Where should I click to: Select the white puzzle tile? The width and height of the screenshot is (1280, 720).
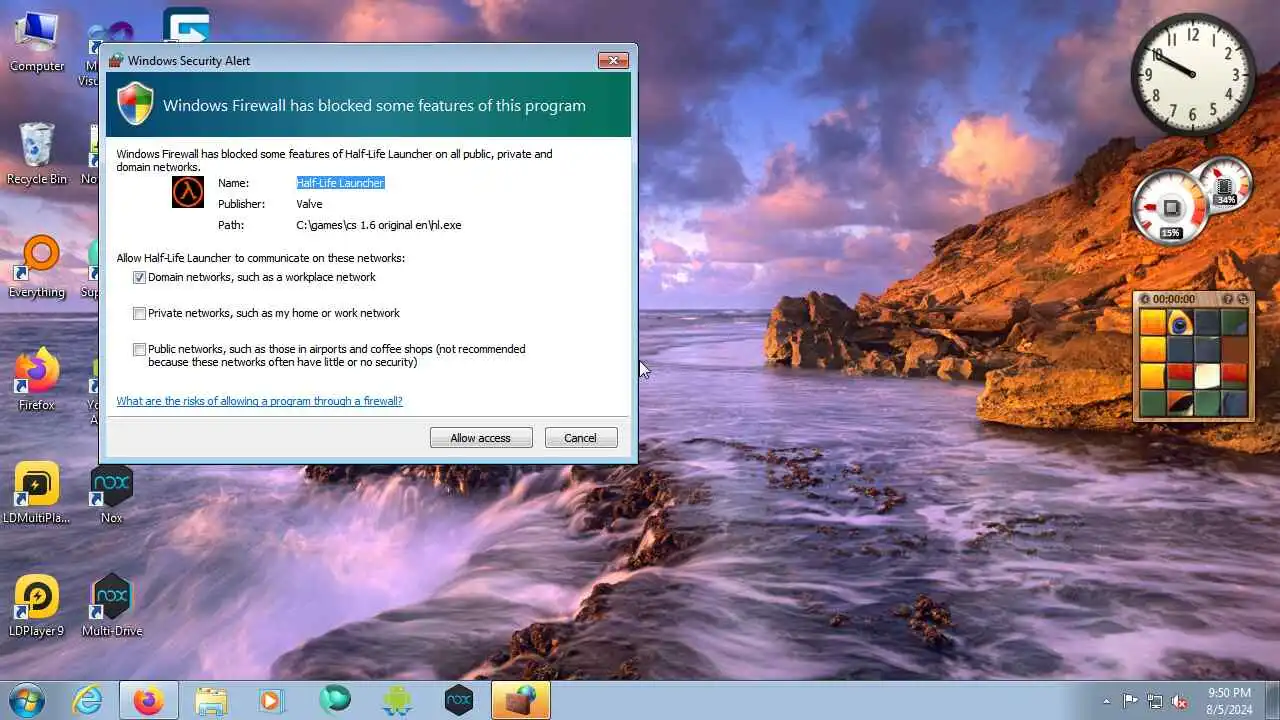(1208, 377)
